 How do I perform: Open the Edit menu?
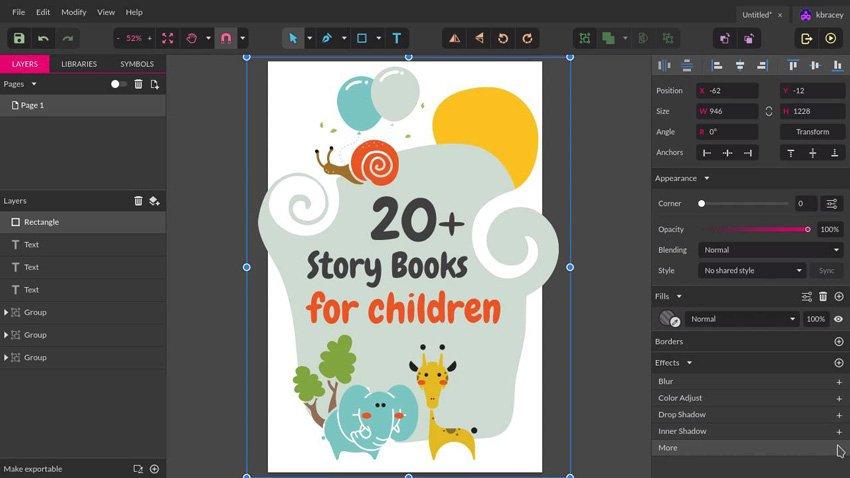[43, 12]
